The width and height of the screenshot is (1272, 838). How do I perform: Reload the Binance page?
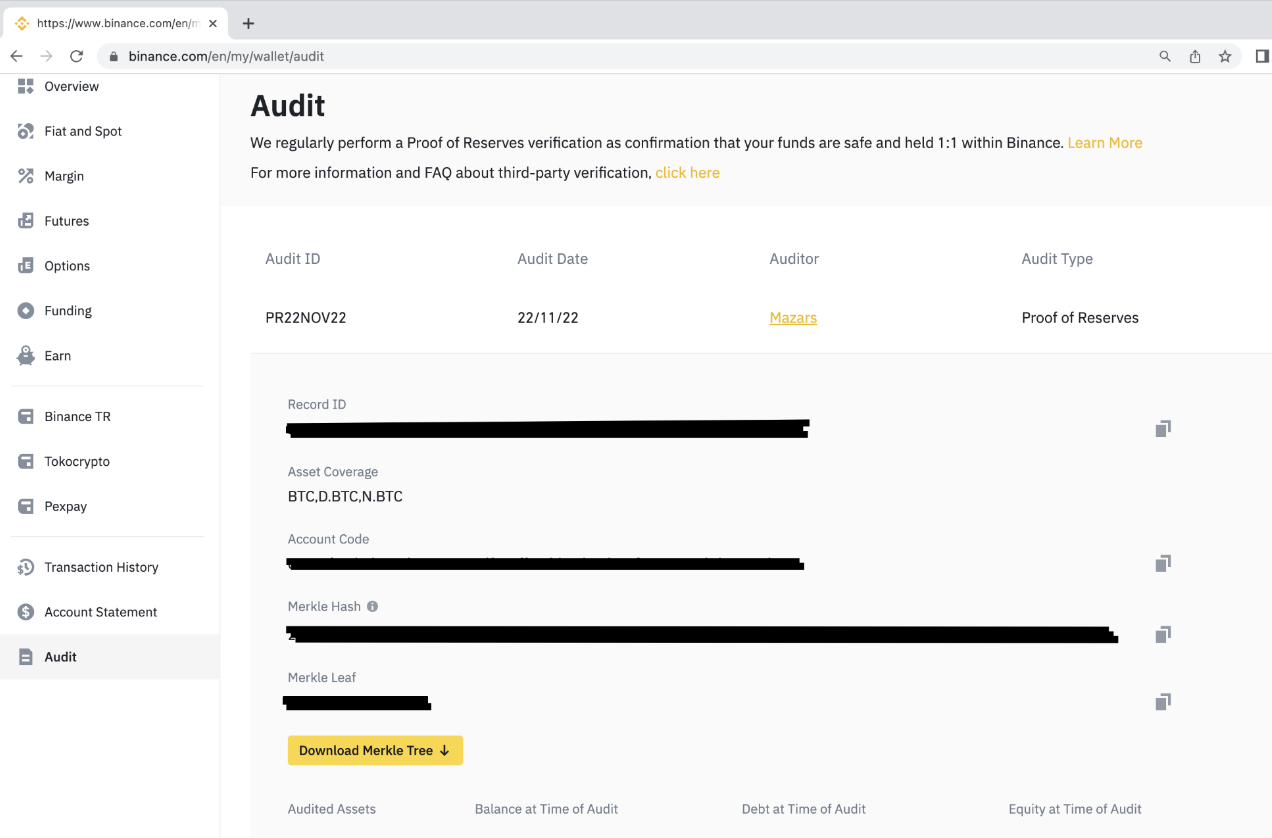pos(76,56)
